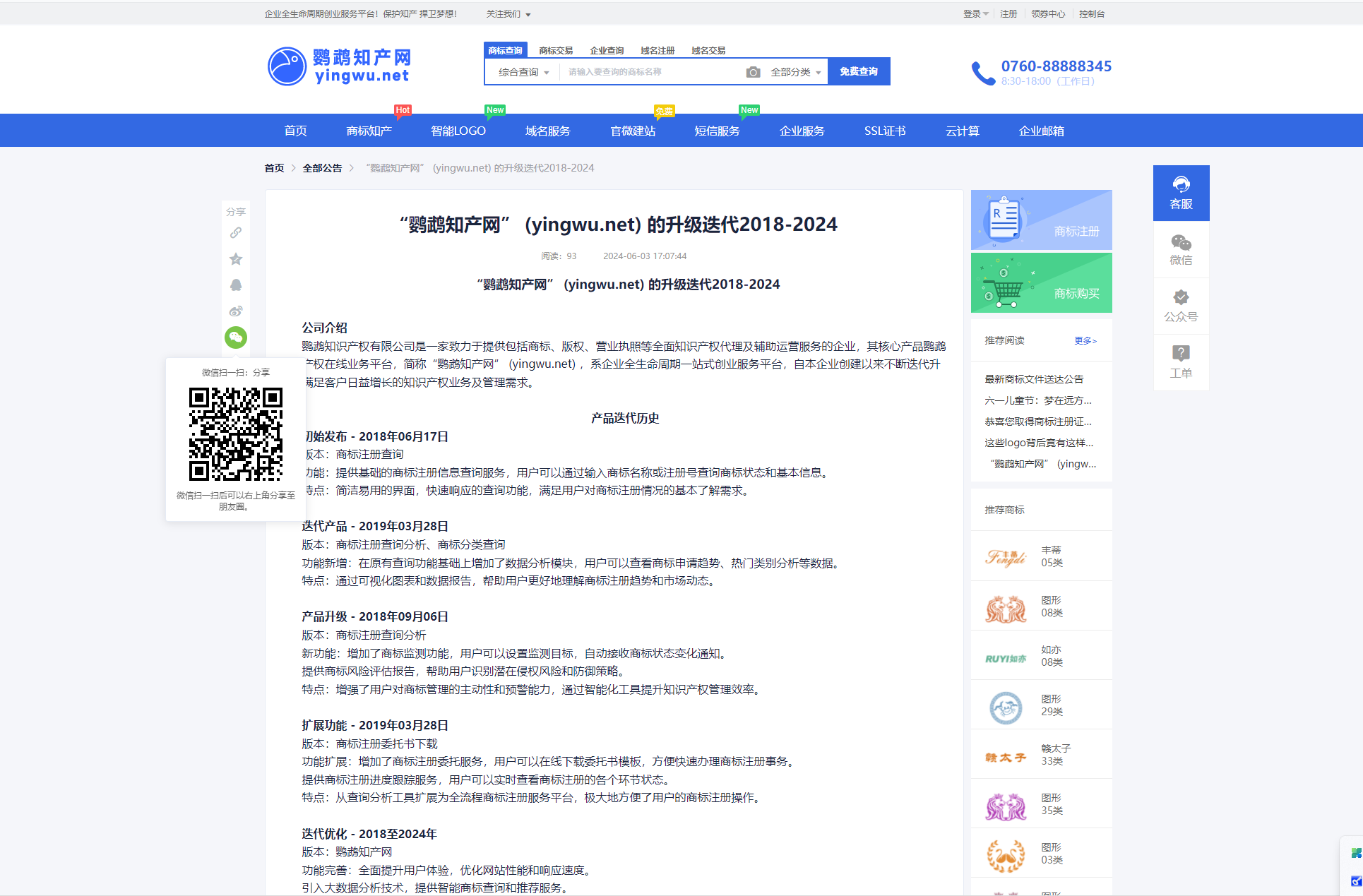Click the star favorite share icon
Screen dimensions: 1363x896
(236, 259)
